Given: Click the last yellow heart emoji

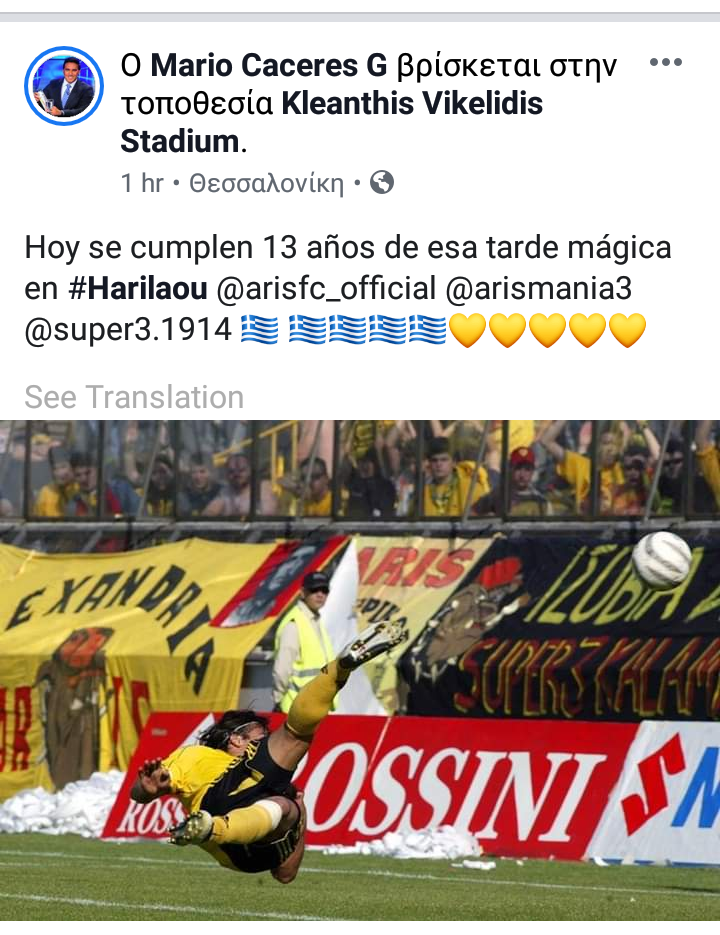Looking at the screenshot, I should tap(627, 330).
